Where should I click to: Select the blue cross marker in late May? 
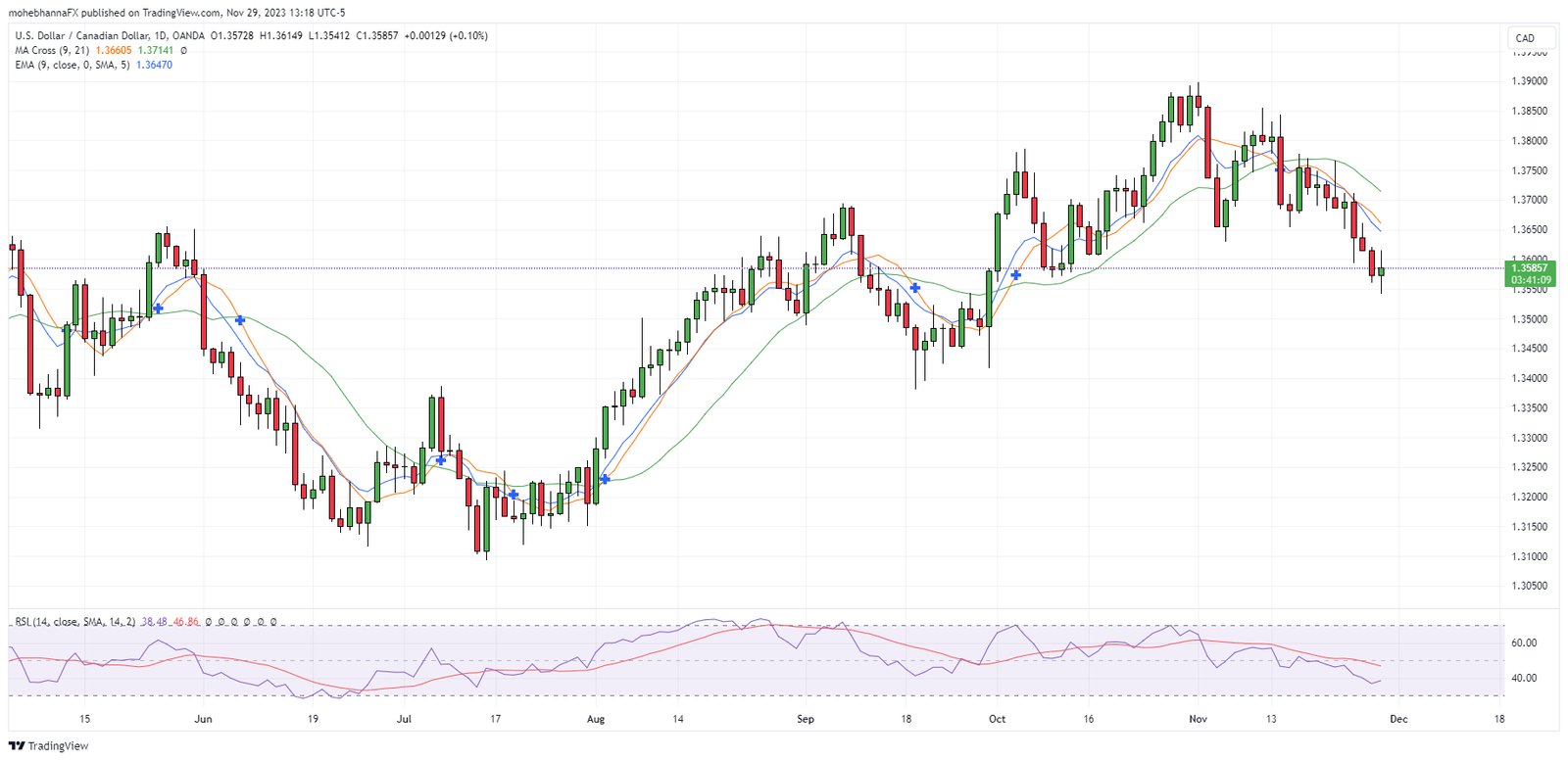[x=158, y=309]
